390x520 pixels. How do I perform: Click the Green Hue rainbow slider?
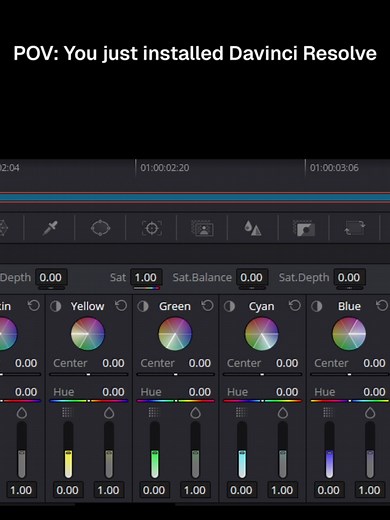(x=175, y=401)
